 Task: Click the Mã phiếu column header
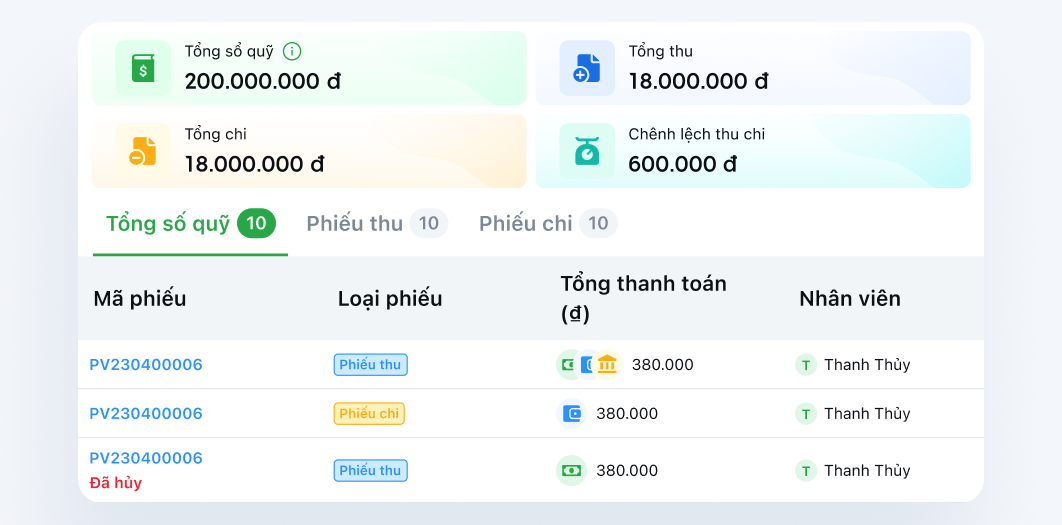coord(140,299)
